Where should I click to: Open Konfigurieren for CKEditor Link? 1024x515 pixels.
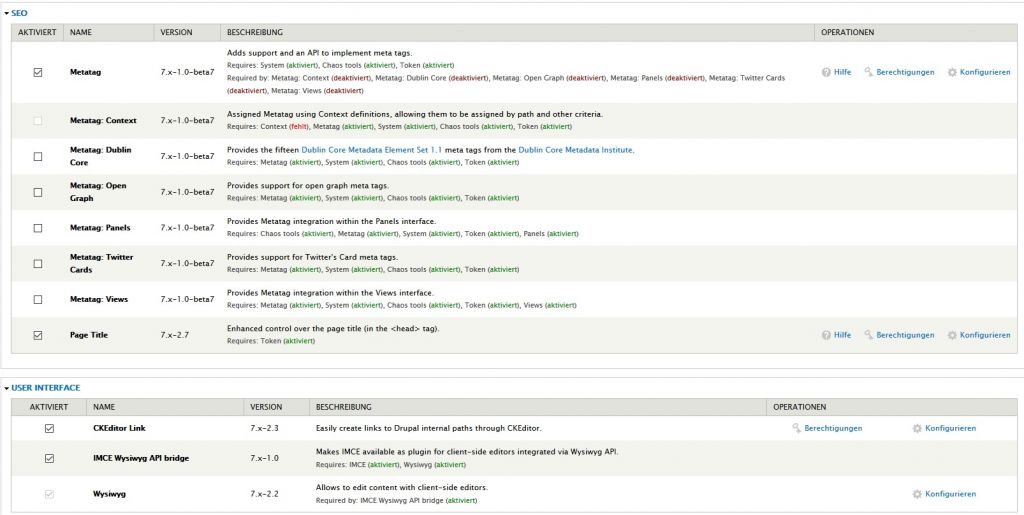tap(944, 428)
